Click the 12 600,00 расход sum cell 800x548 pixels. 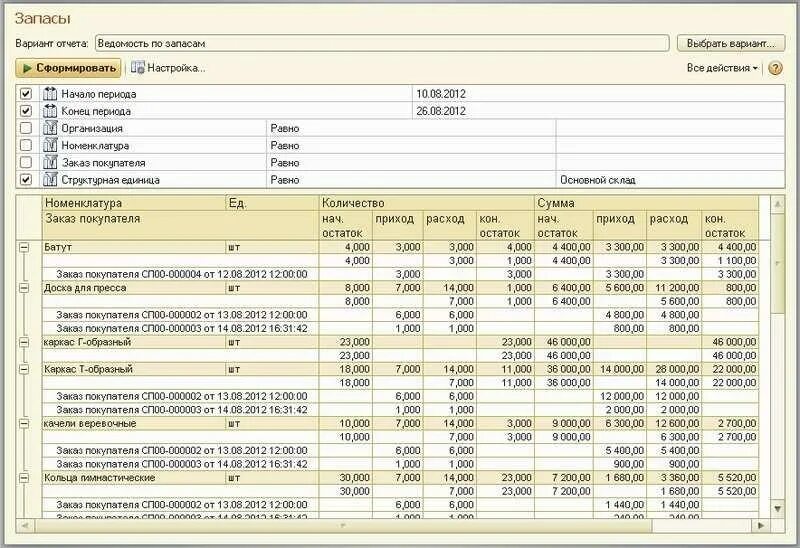pos(674,424)
